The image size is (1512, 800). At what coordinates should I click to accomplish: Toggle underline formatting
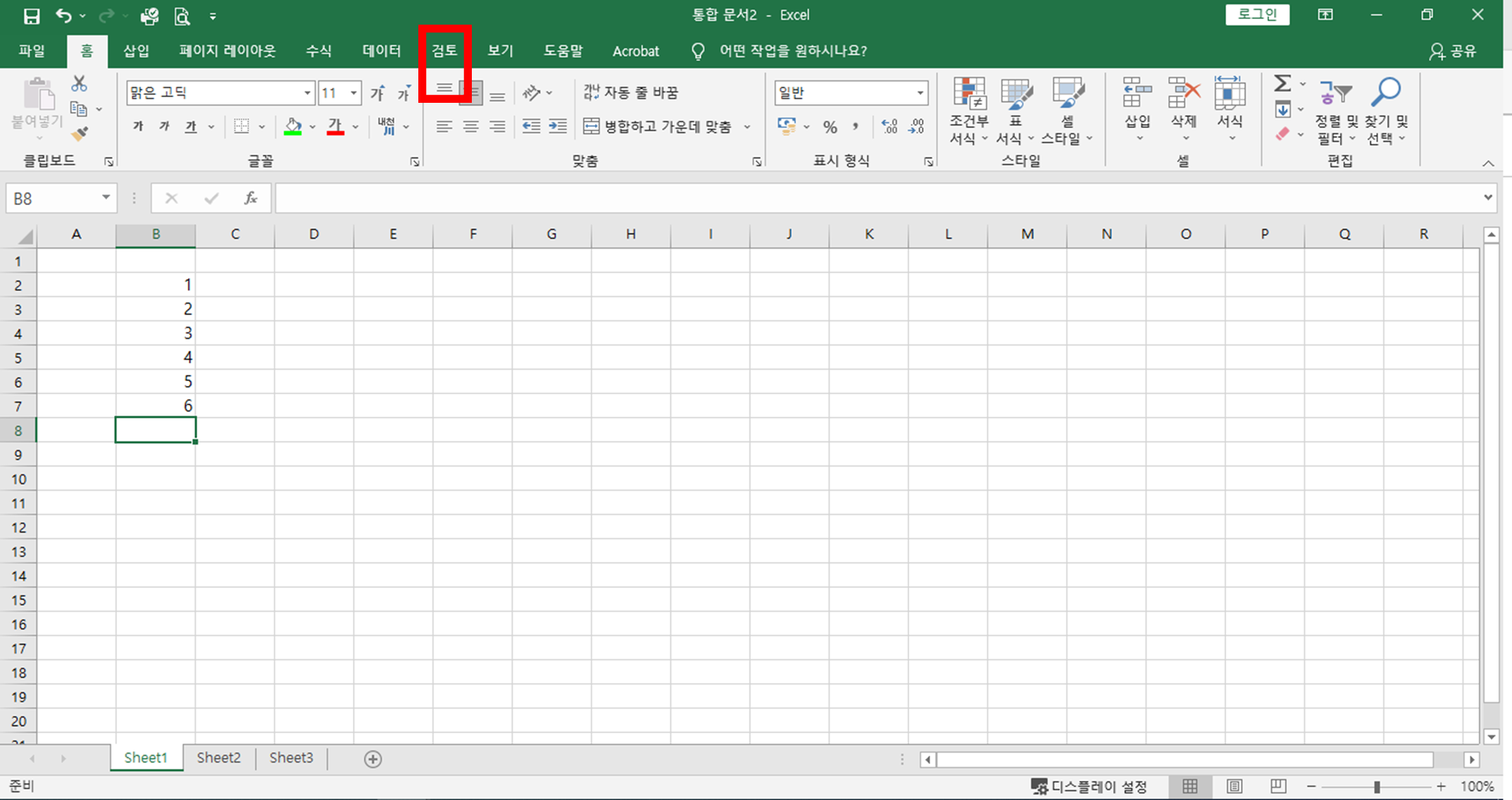click(191, 127)
